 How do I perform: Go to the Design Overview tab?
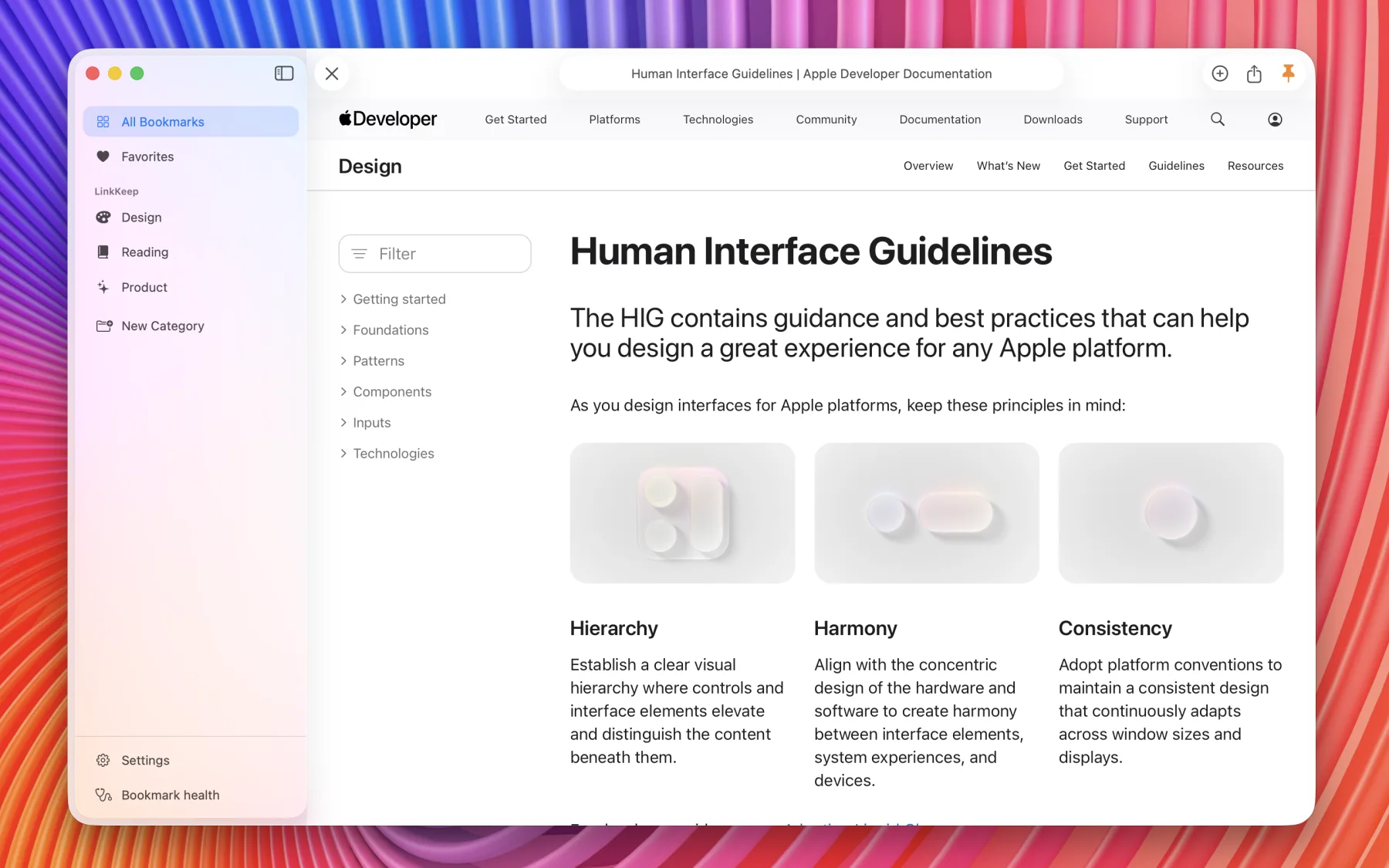point(928,166)
